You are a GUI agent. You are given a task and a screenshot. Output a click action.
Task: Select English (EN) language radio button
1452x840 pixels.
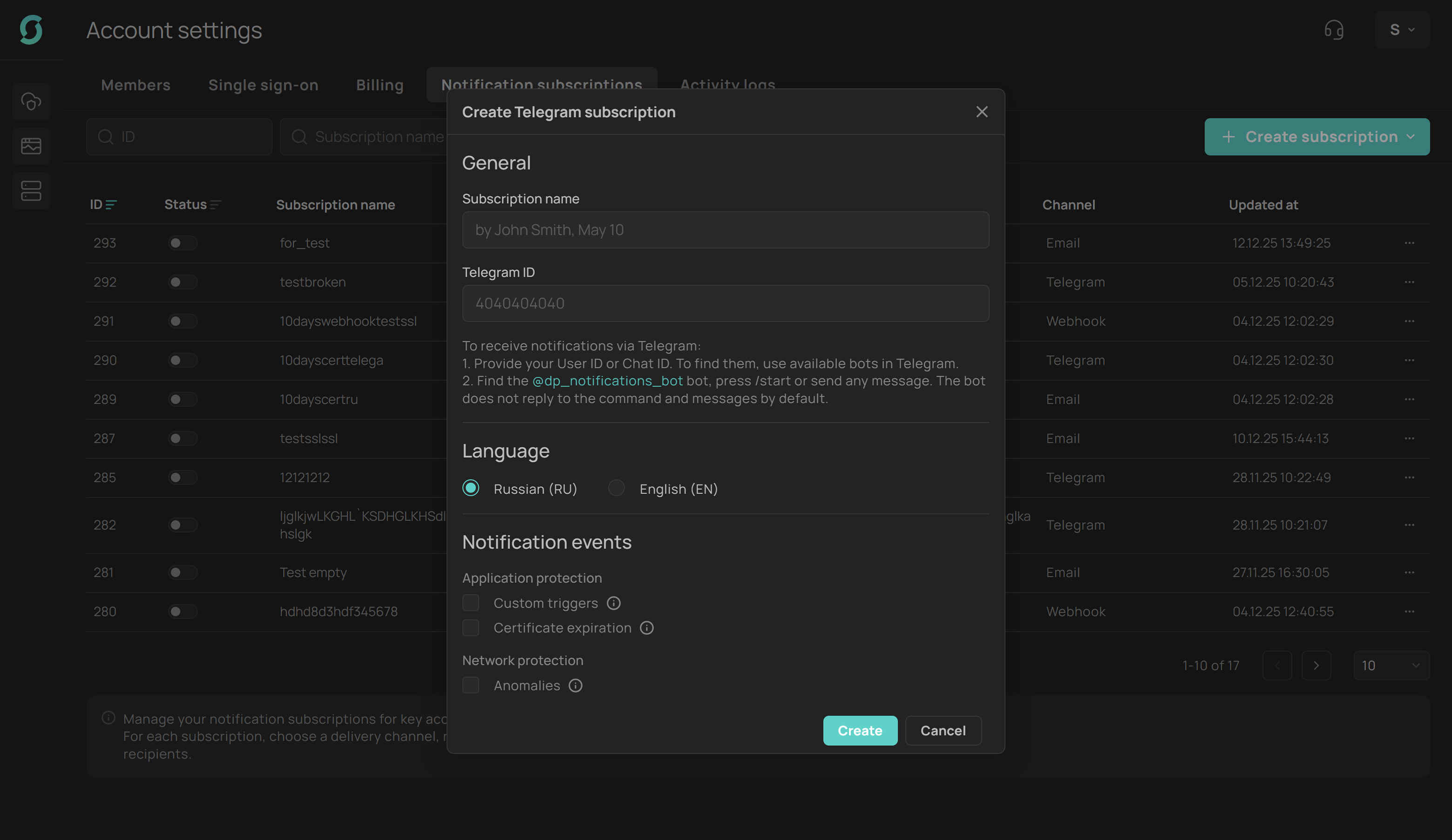[616, 488]
